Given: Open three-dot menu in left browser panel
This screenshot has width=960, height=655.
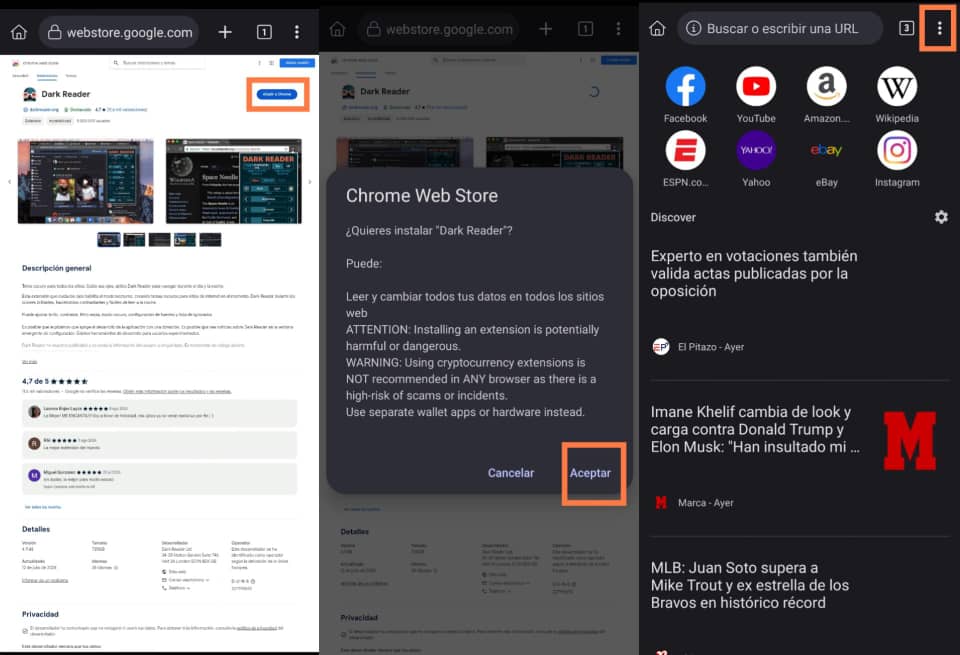Looking at the screenshot, I should click(297, 32).
